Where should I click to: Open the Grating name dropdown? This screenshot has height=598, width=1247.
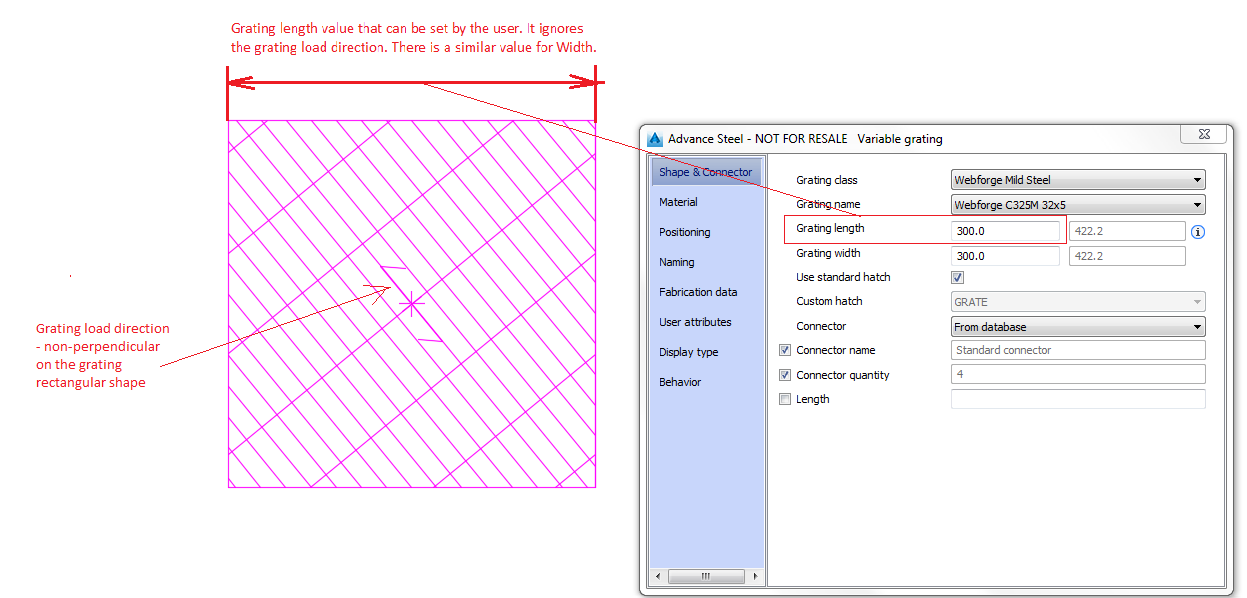pyautogui.click(x=1078, y=205)
